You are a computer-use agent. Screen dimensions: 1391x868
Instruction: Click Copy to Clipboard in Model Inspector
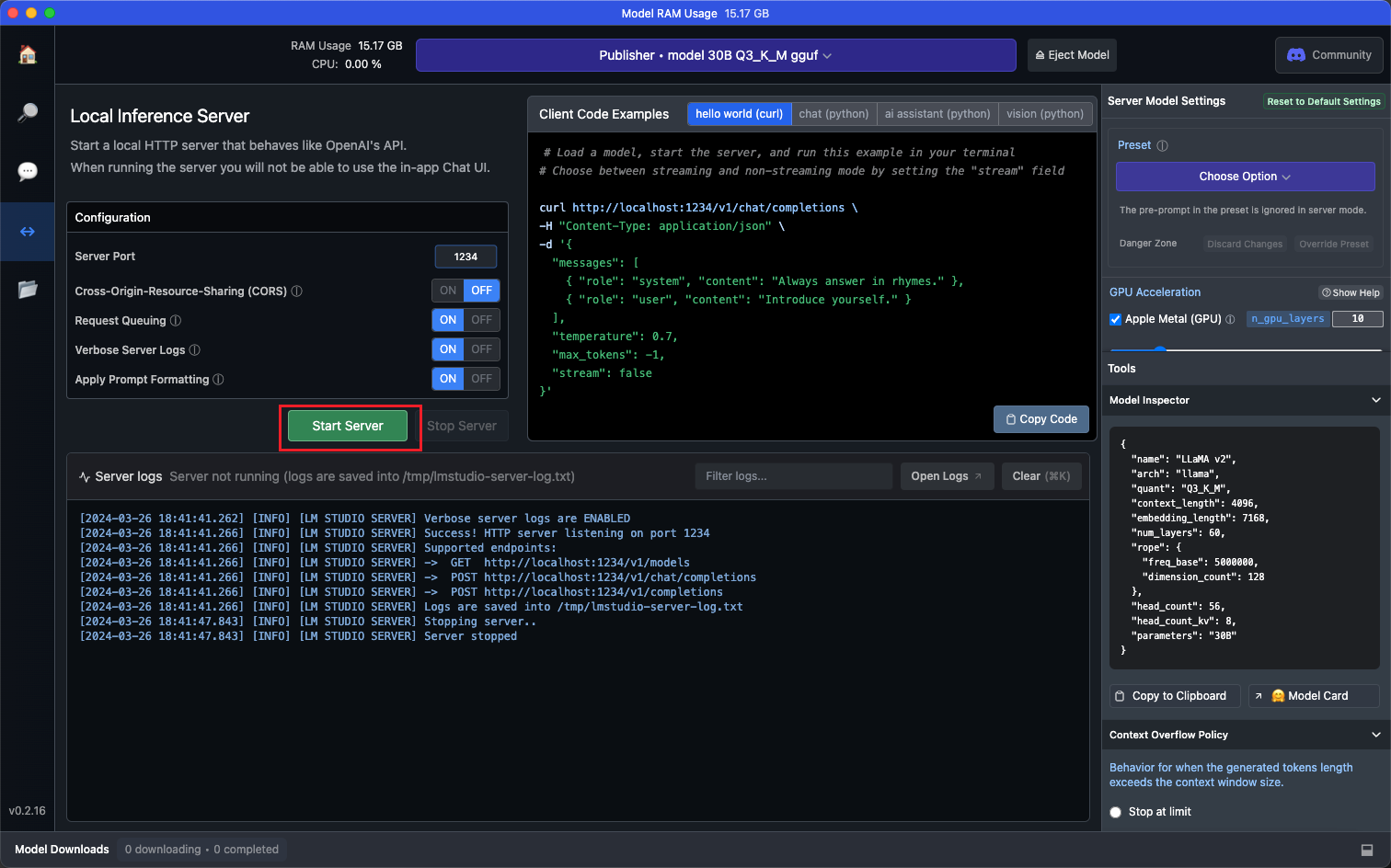[x=1175, y=696]
